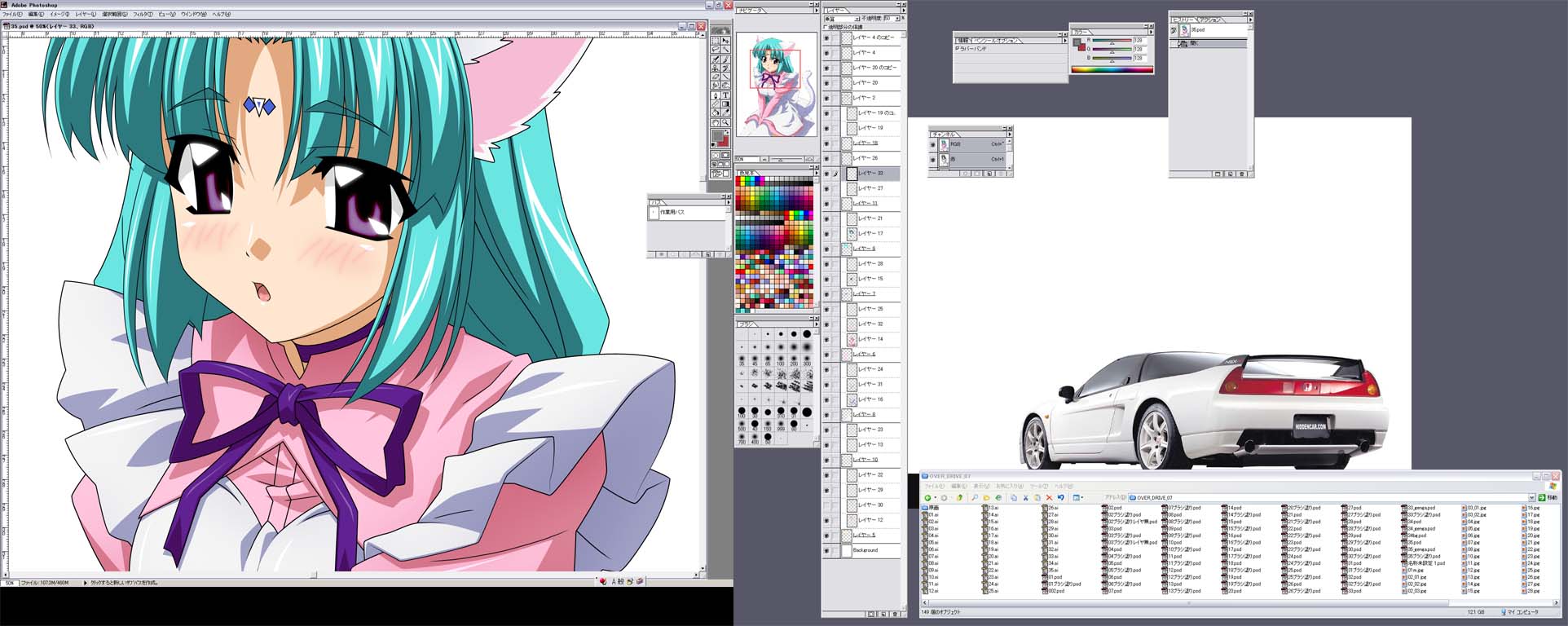Toggle visibility of the Background layer

(826, 550)
